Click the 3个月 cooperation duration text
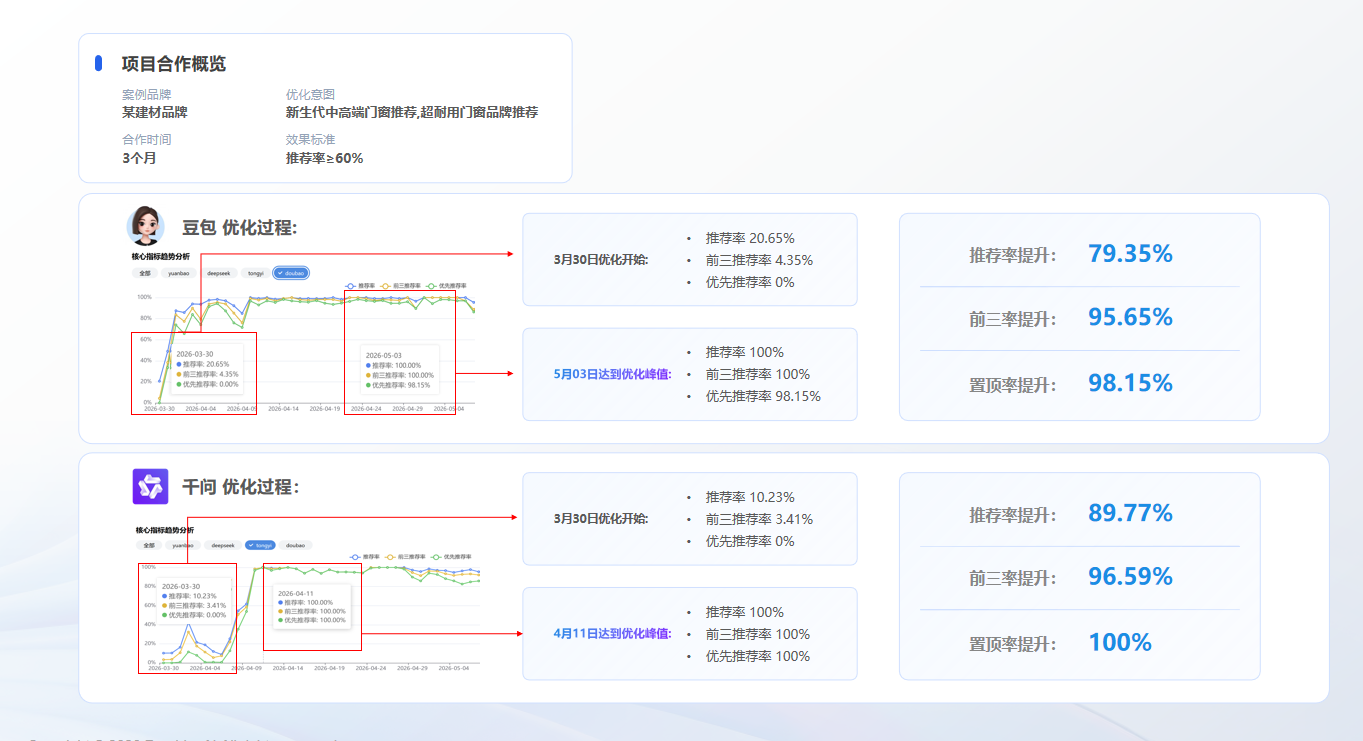Screen dimensions: 1363x741 (x=139, y=158)
